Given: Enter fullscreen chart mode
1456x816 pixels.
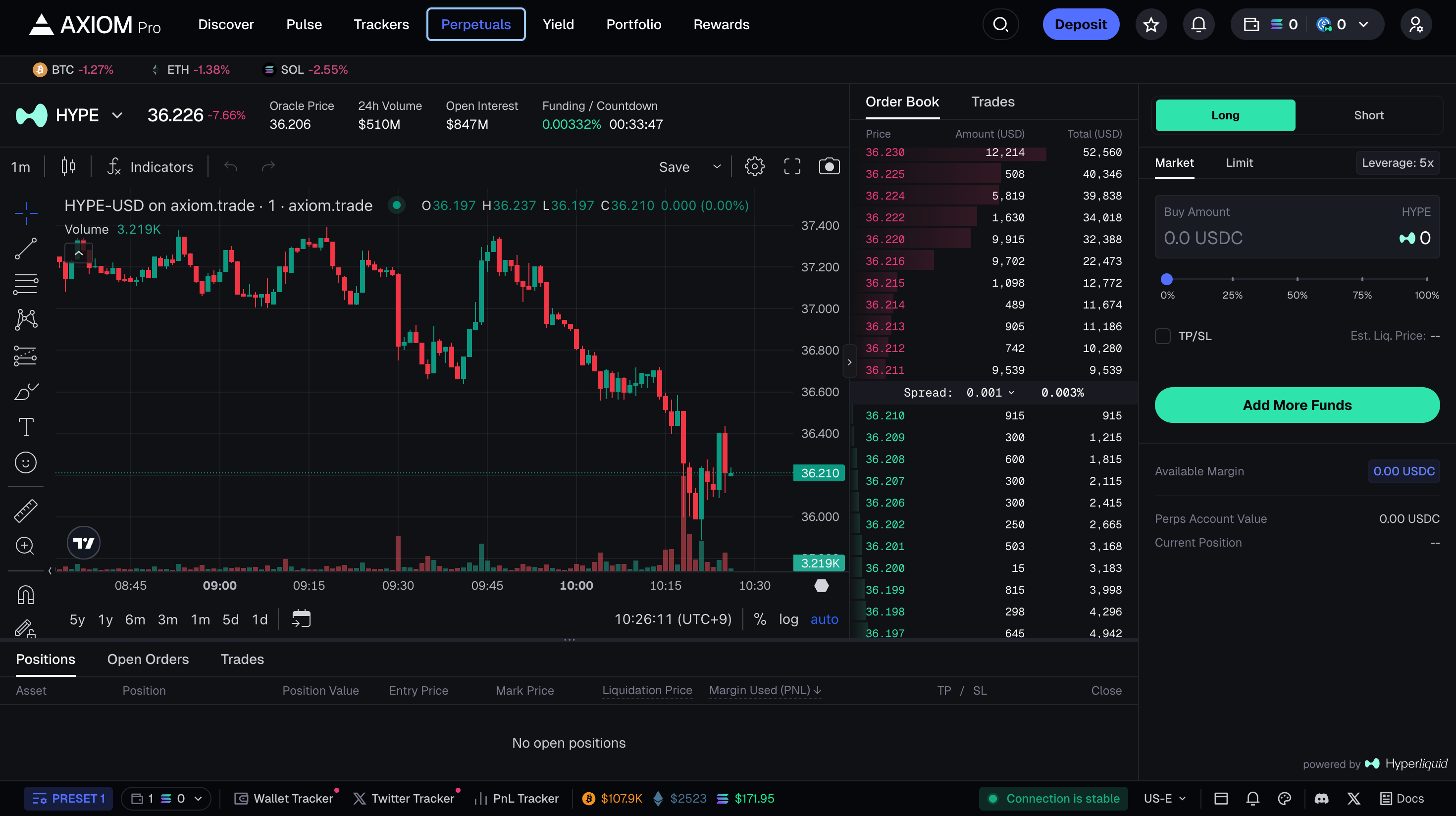Looking at the screenshot, I should (792, 166).
